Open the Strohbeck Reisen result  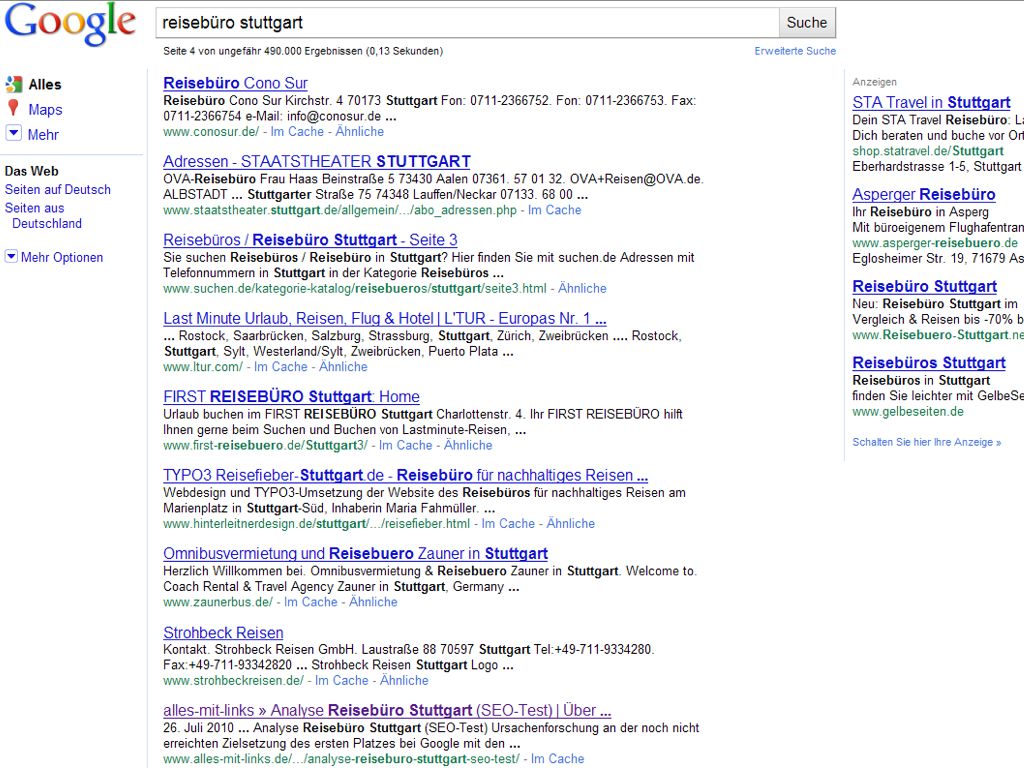click(223, 633)
